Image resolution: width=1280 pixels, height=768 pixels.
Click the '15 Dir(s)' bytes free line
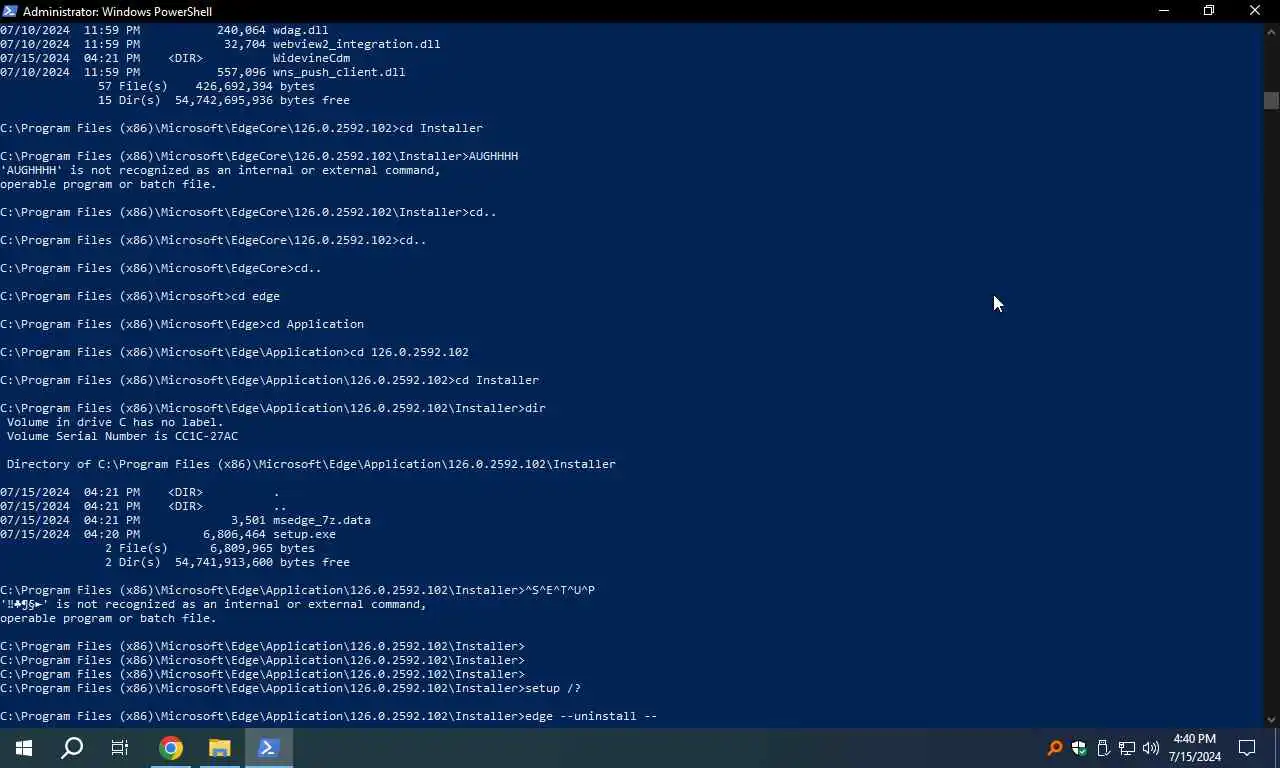click(224, 100)
